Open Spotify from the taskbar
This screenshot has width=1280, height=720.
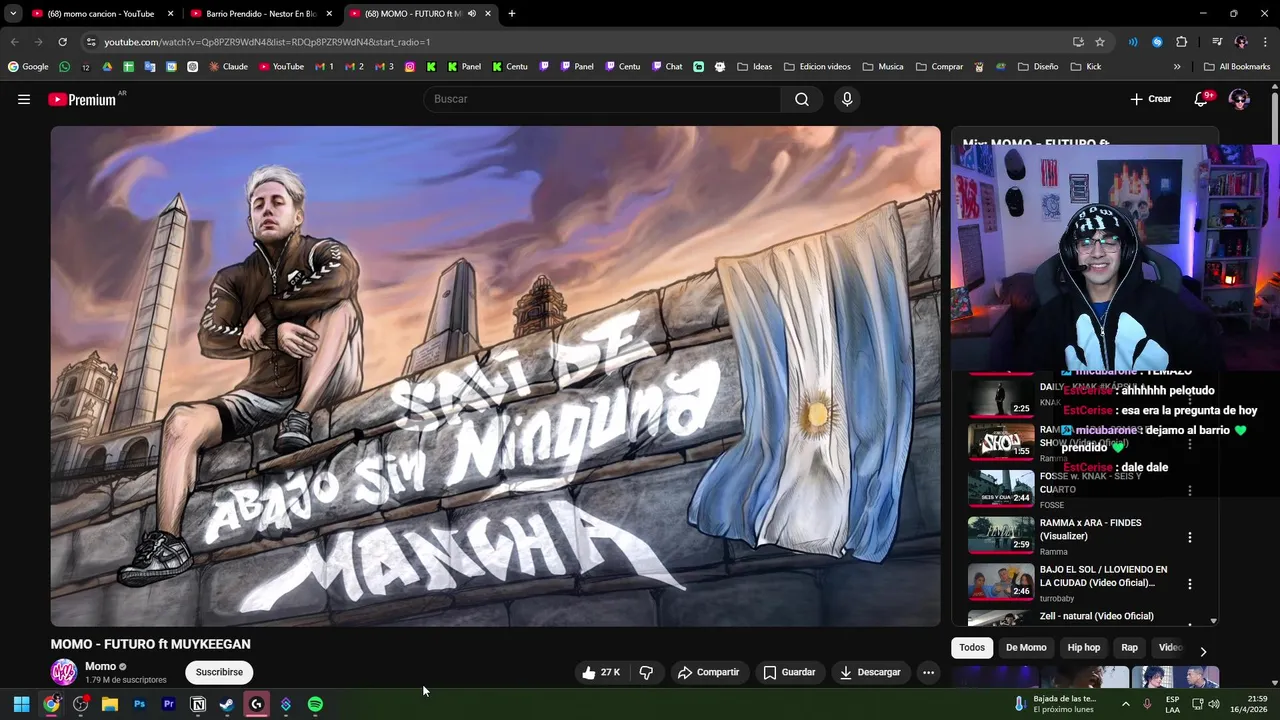(315, 704)
